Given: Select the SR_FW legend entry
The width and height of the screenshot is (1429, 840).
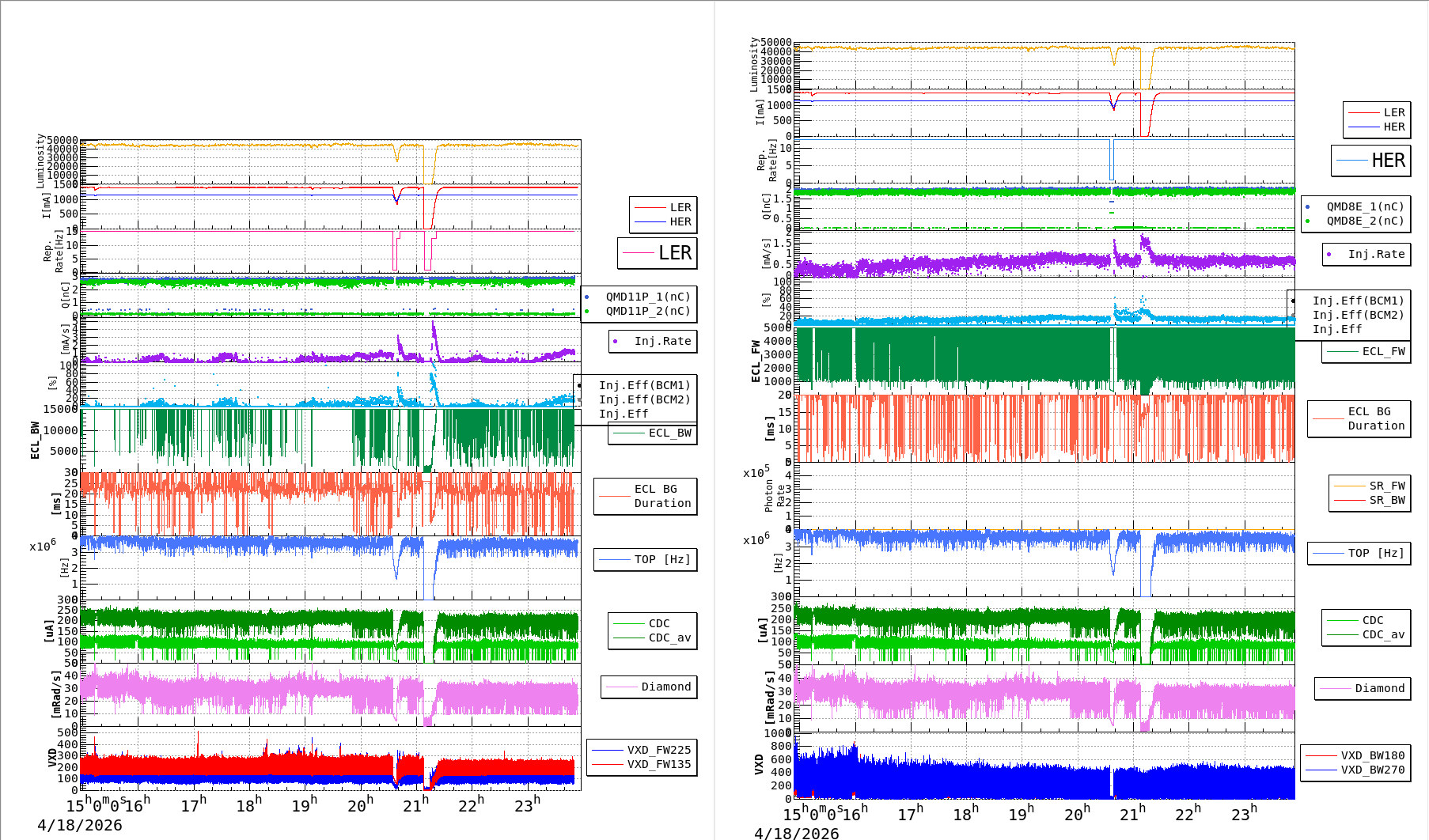Looking at the screenshot, I should pos(1386,486).
